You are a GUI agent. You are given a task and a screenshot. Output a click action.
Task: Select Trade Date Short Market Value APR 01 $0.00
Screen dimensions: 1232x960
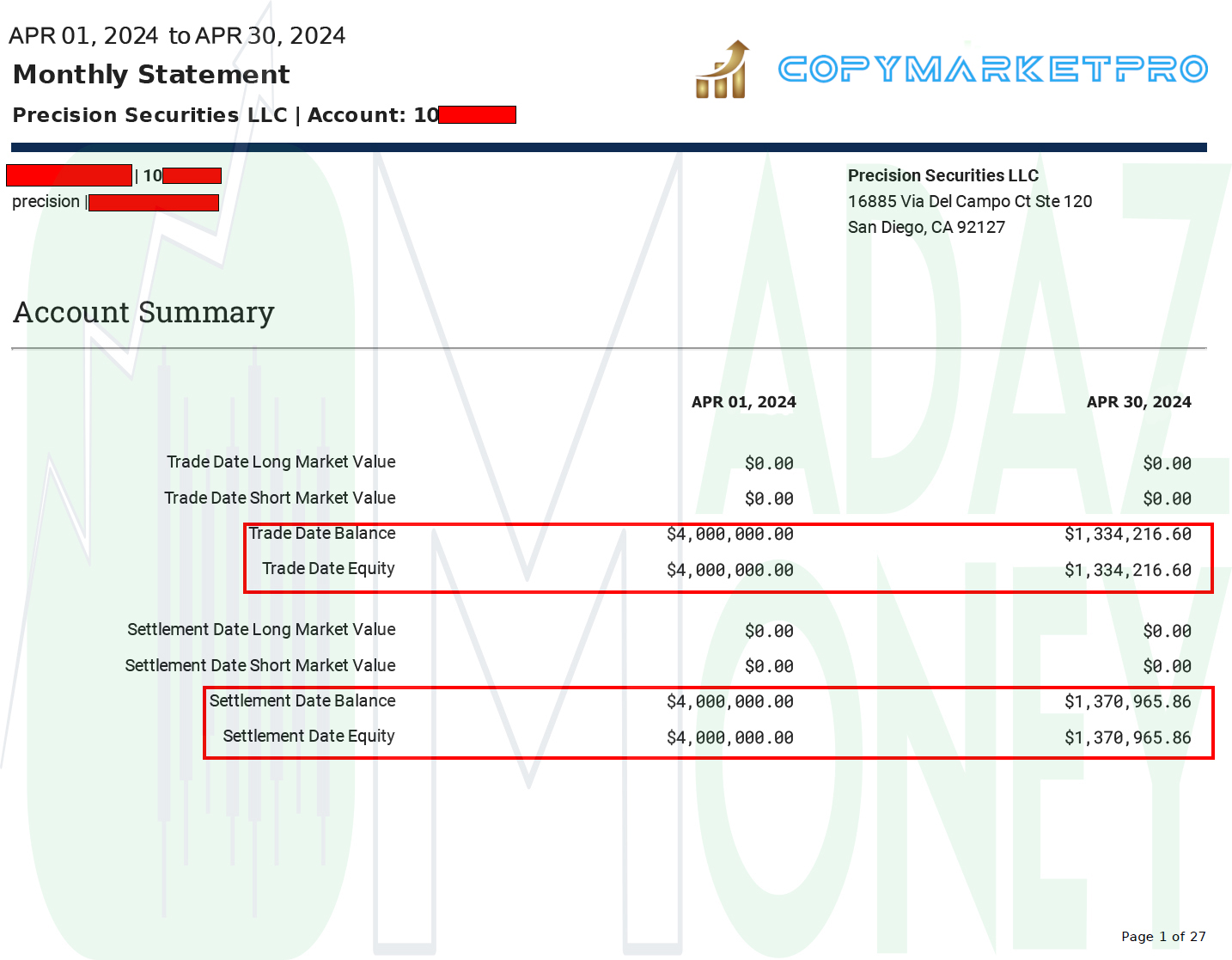[x=770, y=499]
